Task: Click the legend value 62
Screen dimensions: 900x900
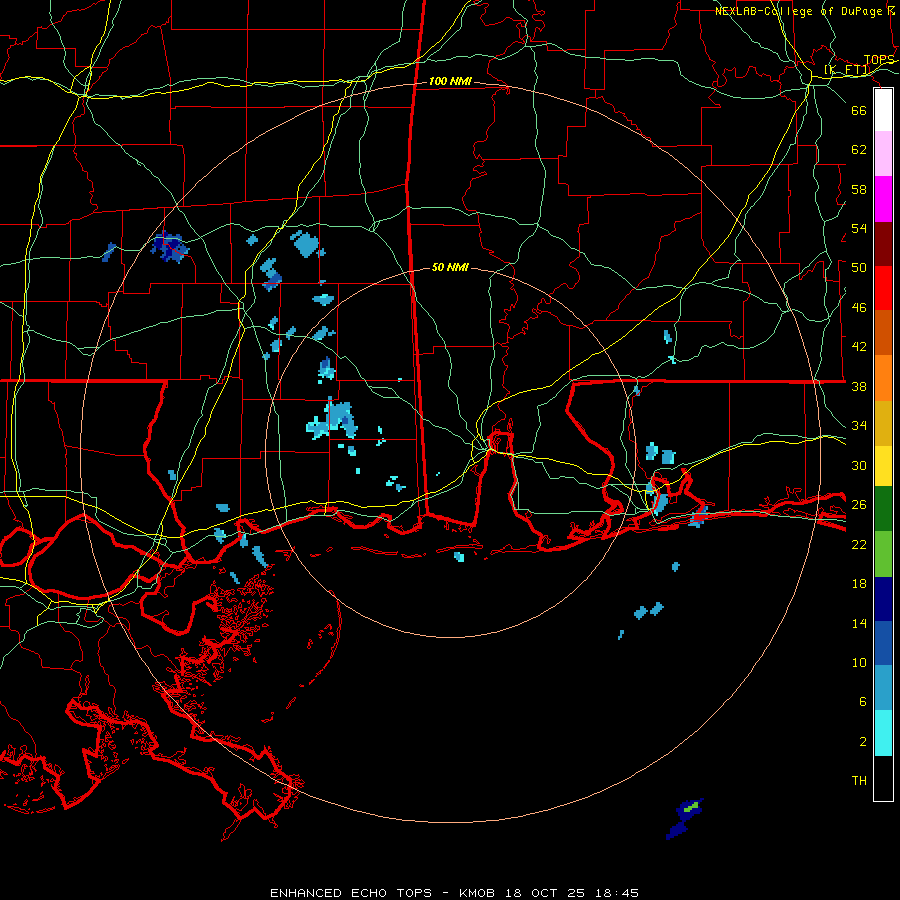Action: tap(859, 150)
